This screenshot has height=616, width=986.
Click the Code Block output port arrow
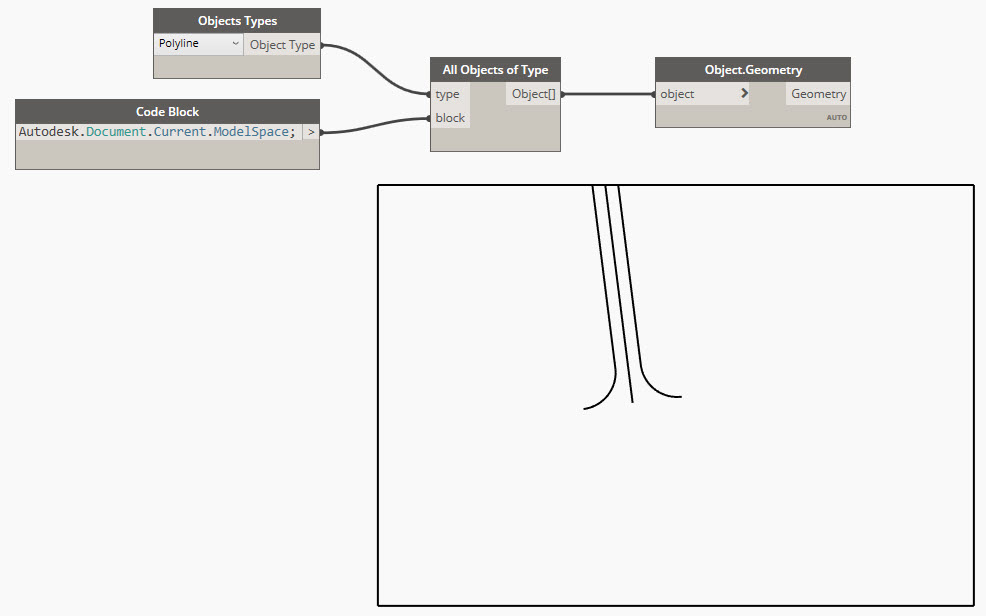[x=311, y=132]
